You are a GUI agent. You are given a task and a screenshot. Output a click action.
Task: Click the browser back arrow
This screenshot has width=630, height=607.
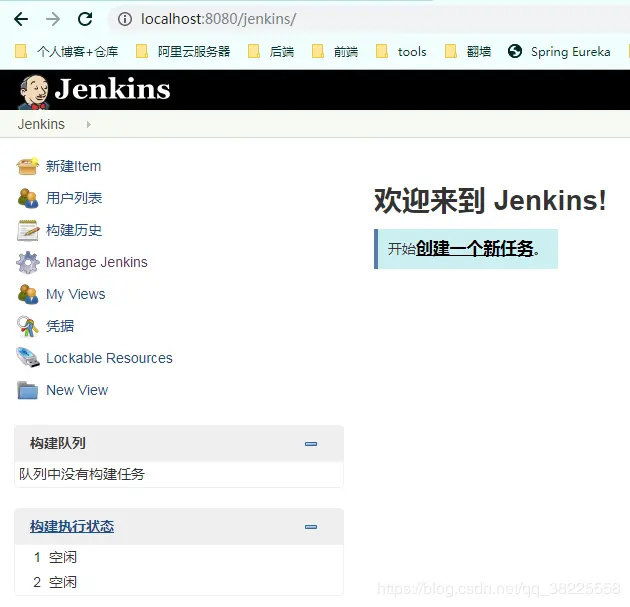21,19
